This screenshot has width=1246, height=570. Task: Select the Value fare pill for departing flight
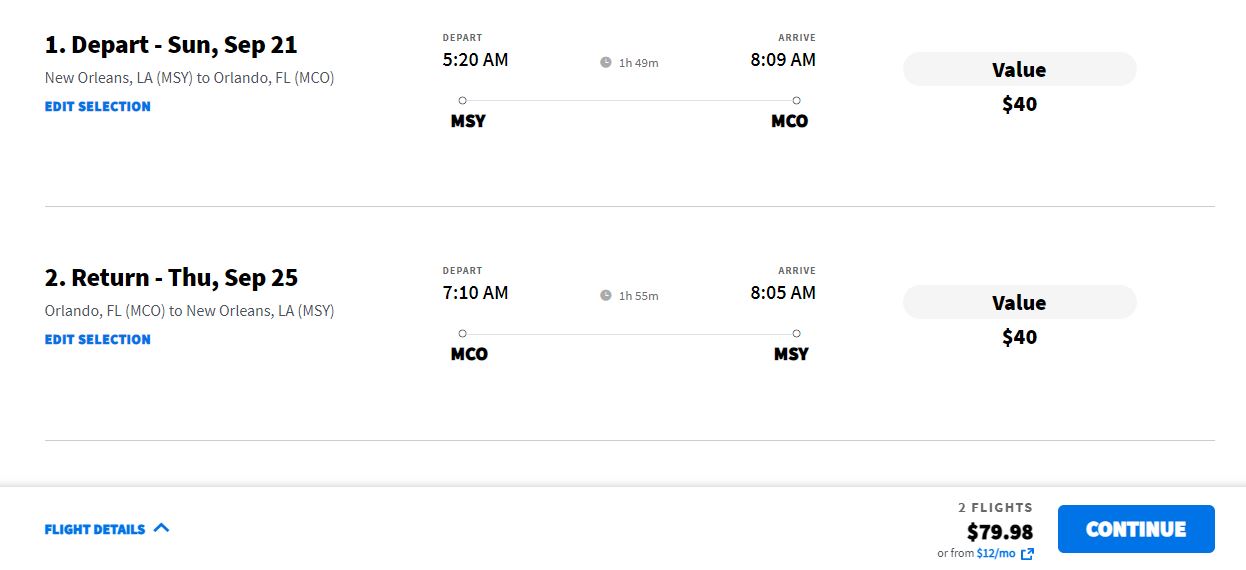pos(1019,69)
